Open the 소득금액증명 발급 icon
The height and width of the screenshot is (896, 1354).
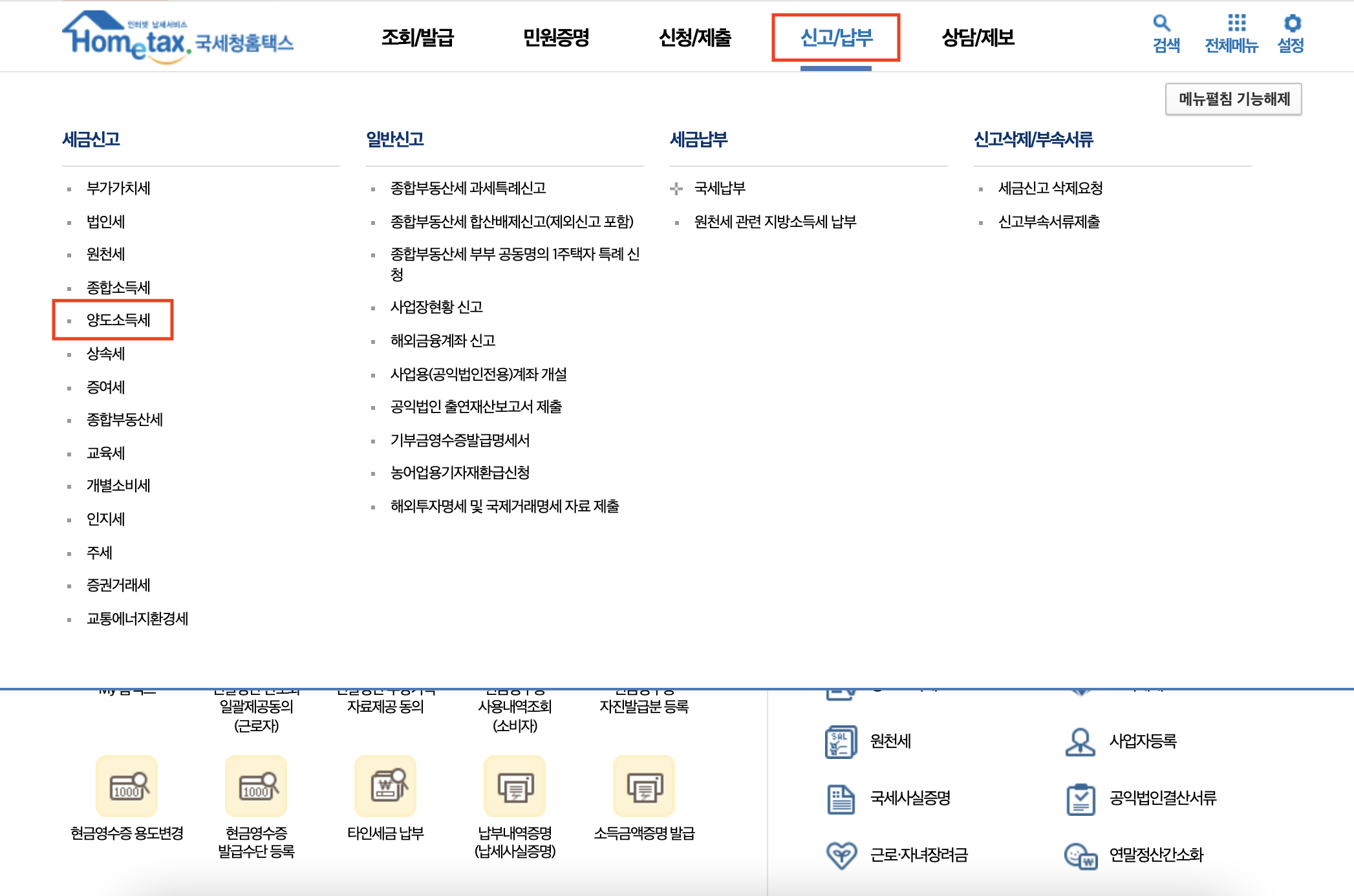(644, 786)
